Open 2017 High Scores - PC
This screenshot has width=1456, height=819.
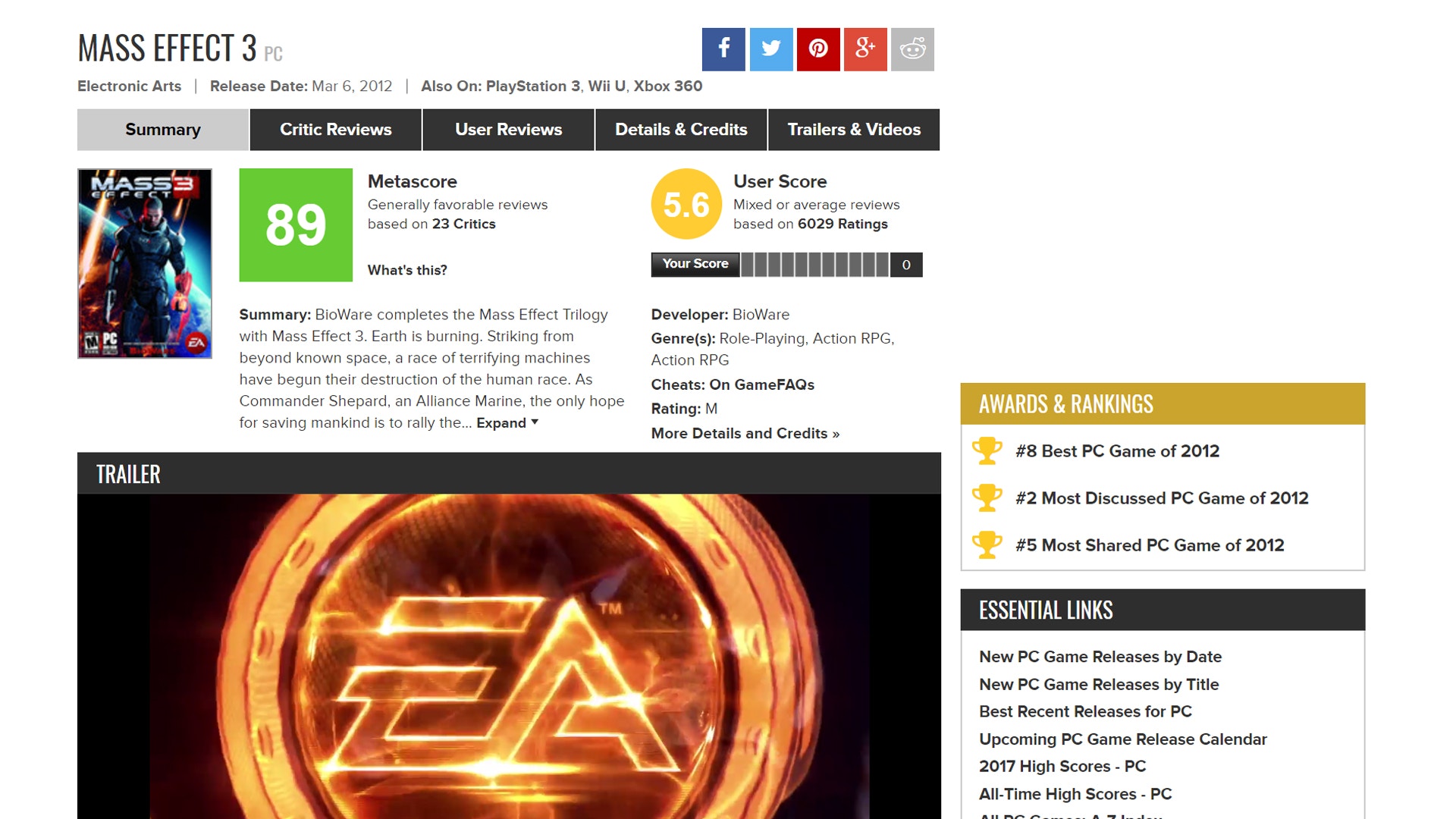tap(1062, 766)
